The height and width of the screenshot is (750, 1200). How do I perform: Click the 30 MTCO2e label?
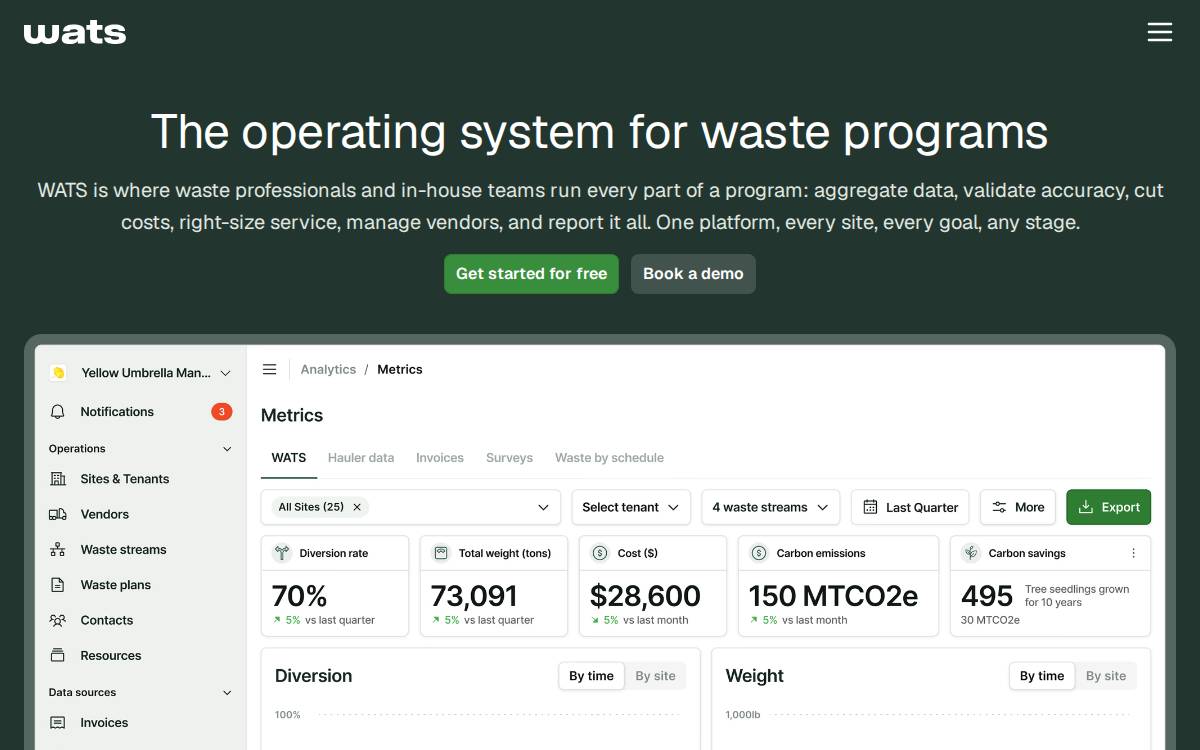point(990,620)
